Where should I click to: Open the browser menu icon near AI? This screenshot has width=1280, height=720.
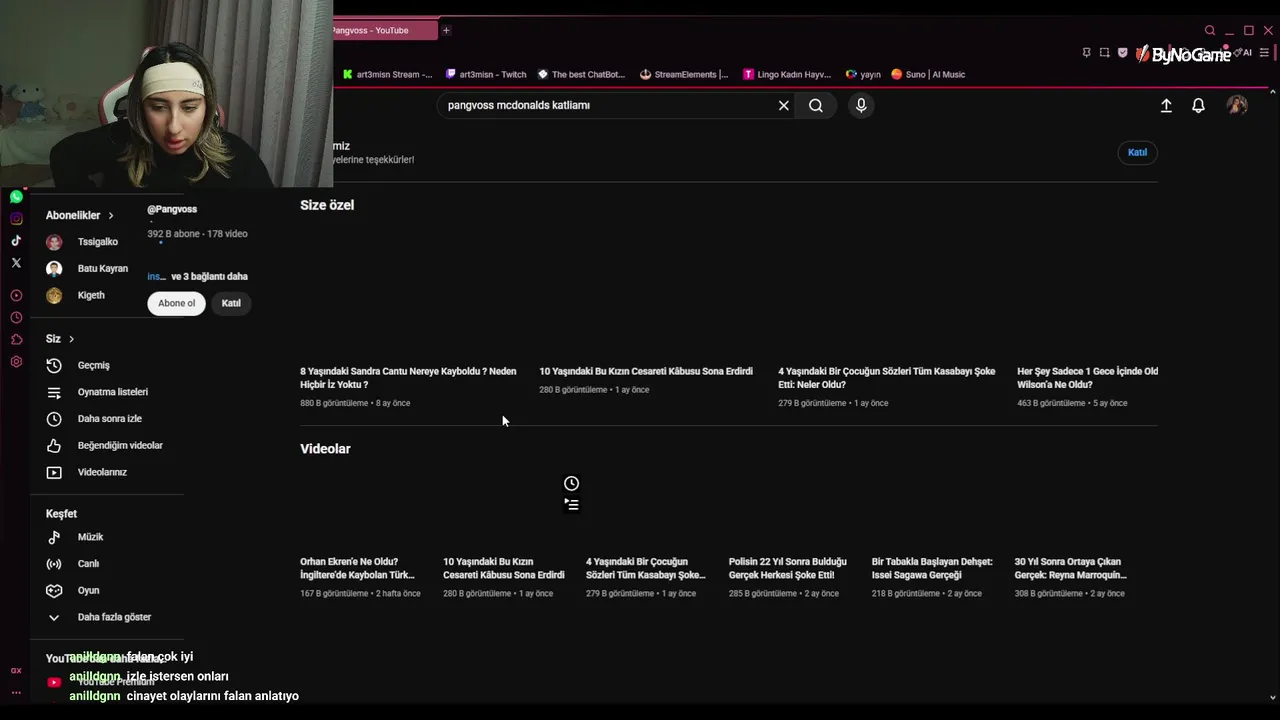1265,53
